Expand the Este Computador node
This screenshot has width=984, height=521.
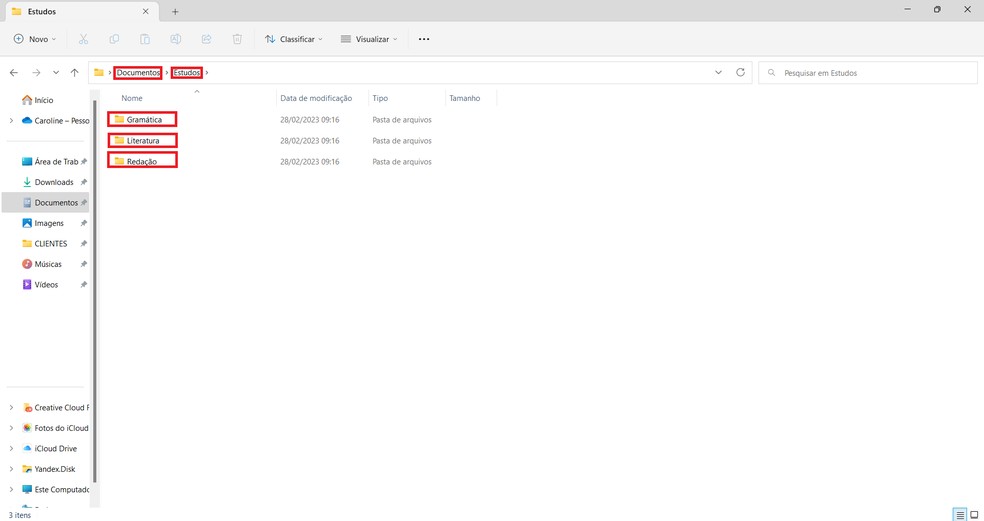pyautogui.click(x=11, y=490)
